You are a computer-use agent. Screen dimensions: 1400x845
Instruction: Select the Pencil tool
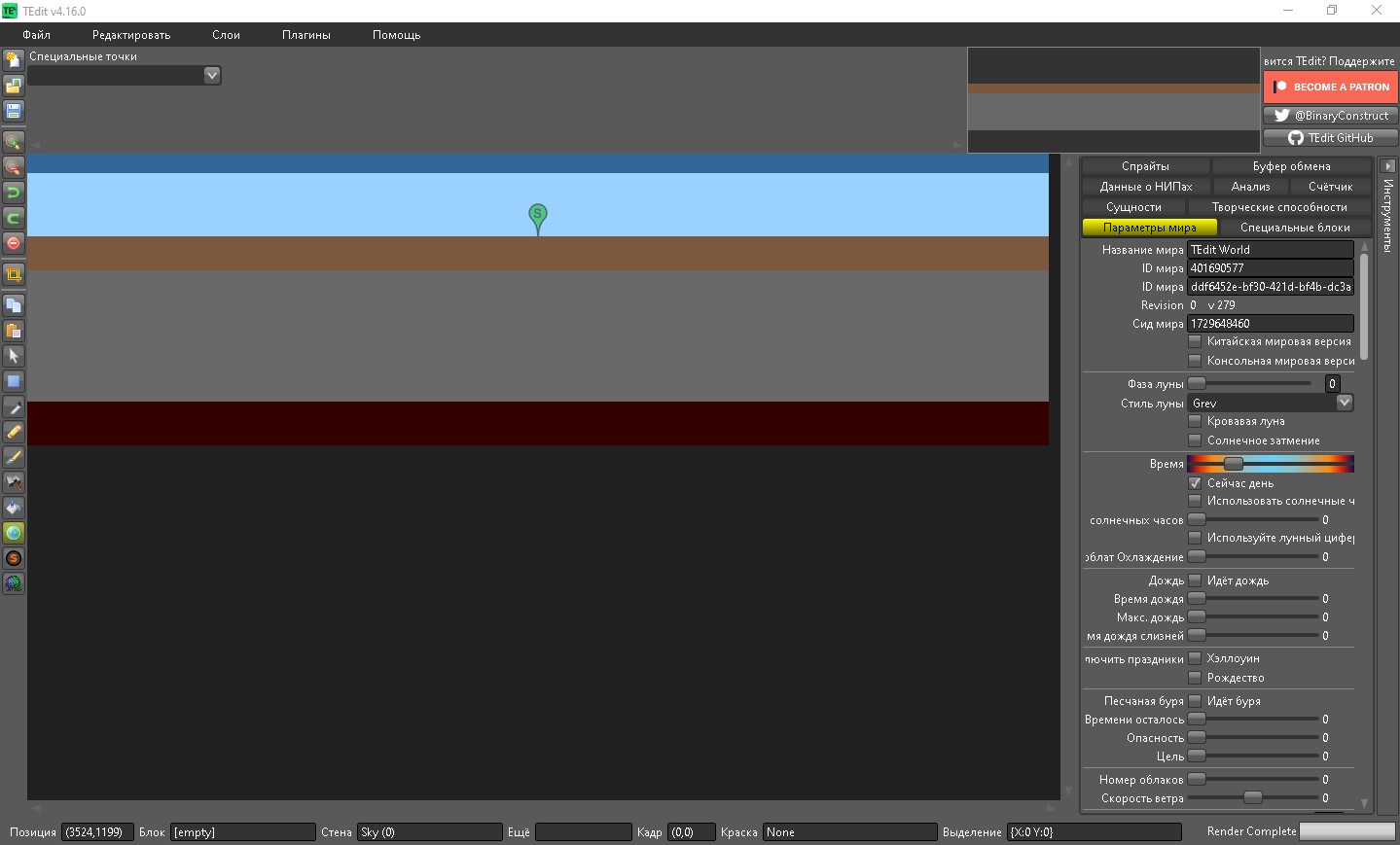point(14,432)
